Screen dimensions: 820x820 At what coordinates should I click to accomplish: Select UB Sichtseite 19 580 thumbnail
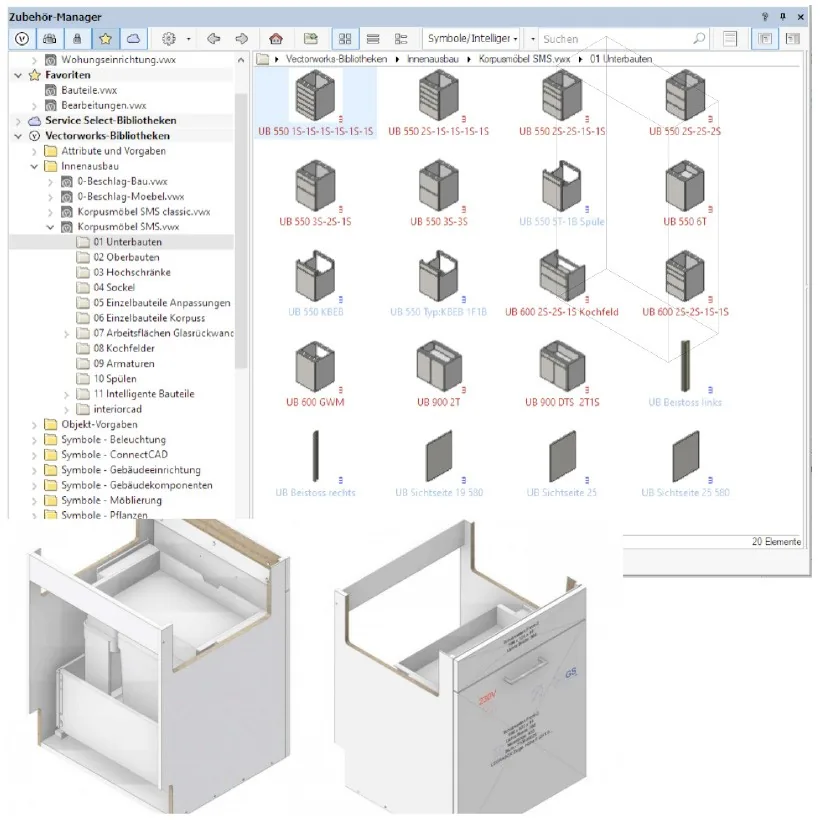(x=439, y=464)
